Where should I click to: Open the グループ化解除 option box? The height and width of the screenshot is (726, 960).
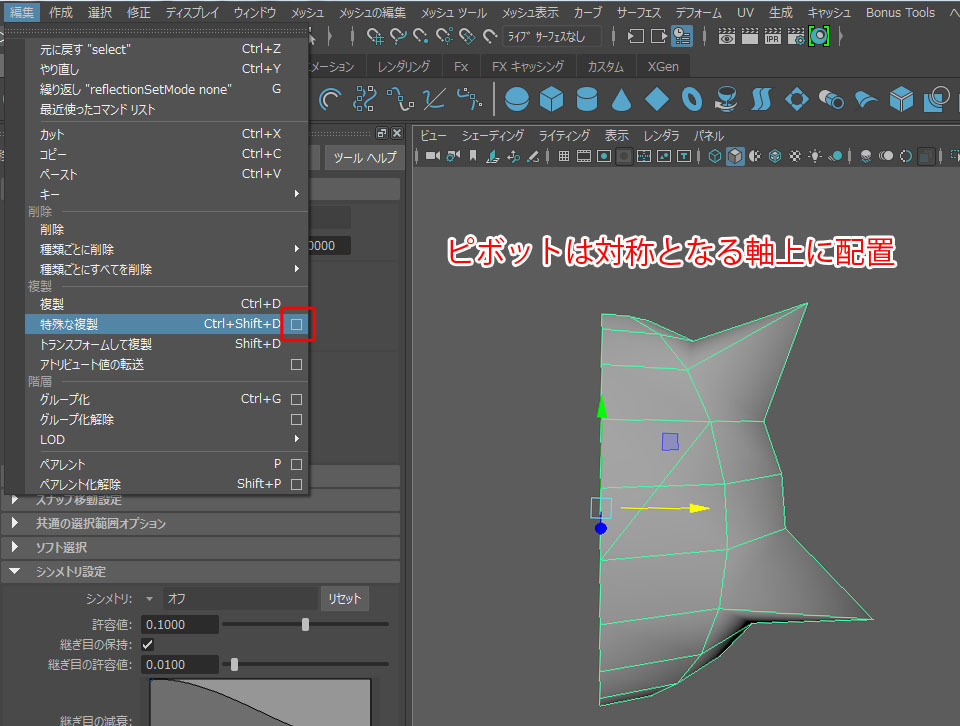coord(297,419)
